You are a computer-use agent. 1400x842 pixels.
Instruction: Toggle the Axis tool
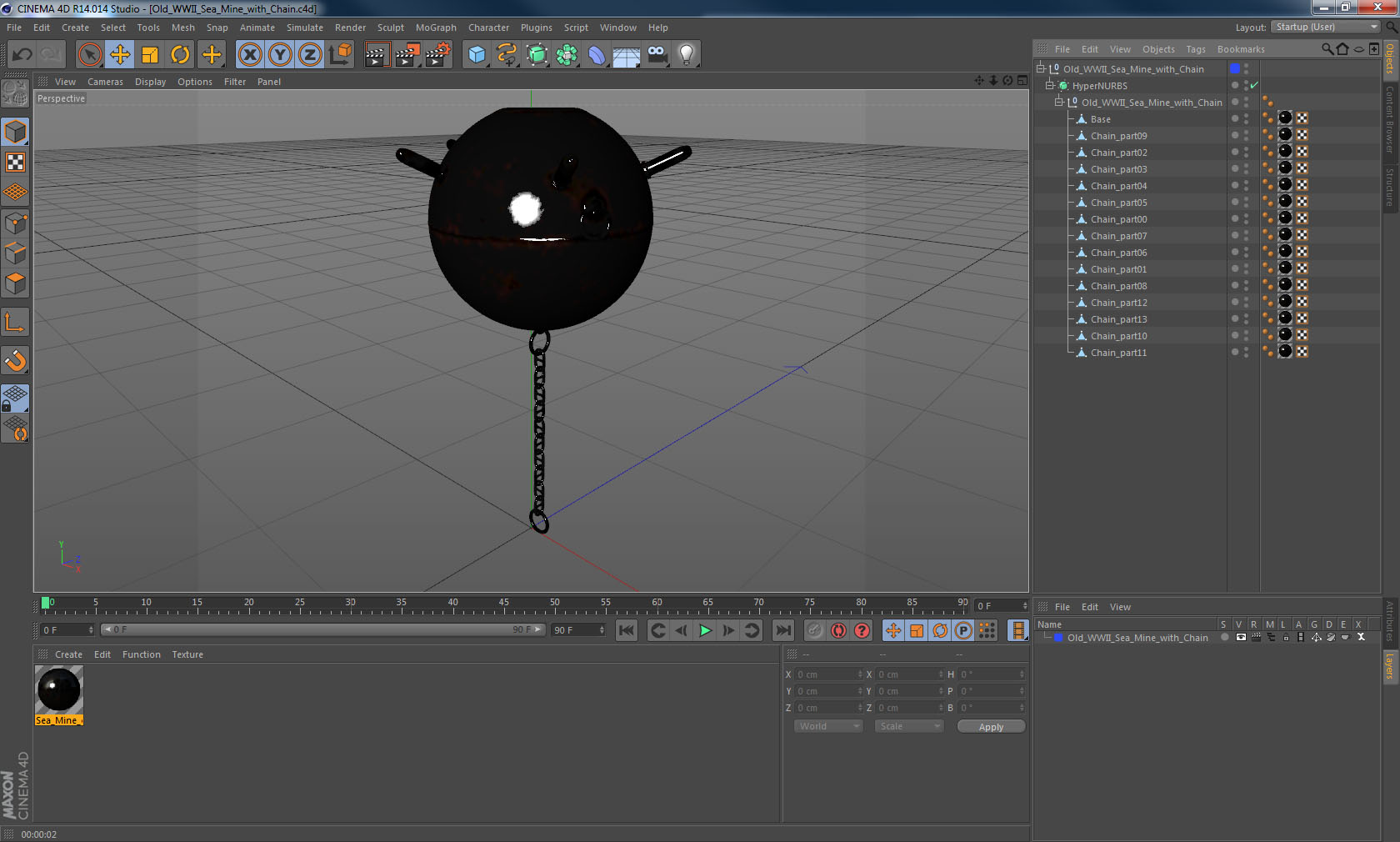coord(15,322)
